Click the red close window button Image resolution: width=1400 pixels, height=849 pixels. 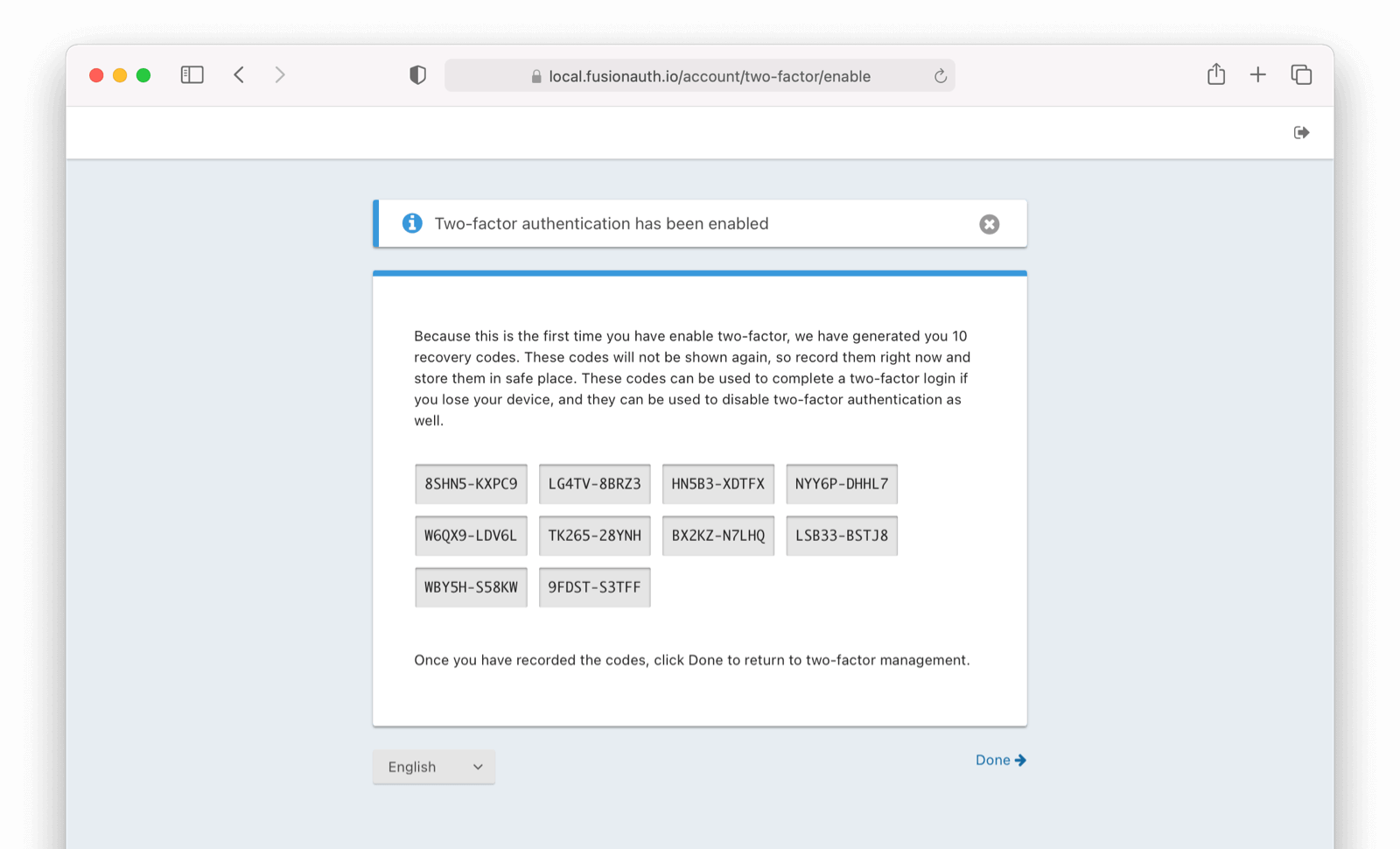[96, 75]
